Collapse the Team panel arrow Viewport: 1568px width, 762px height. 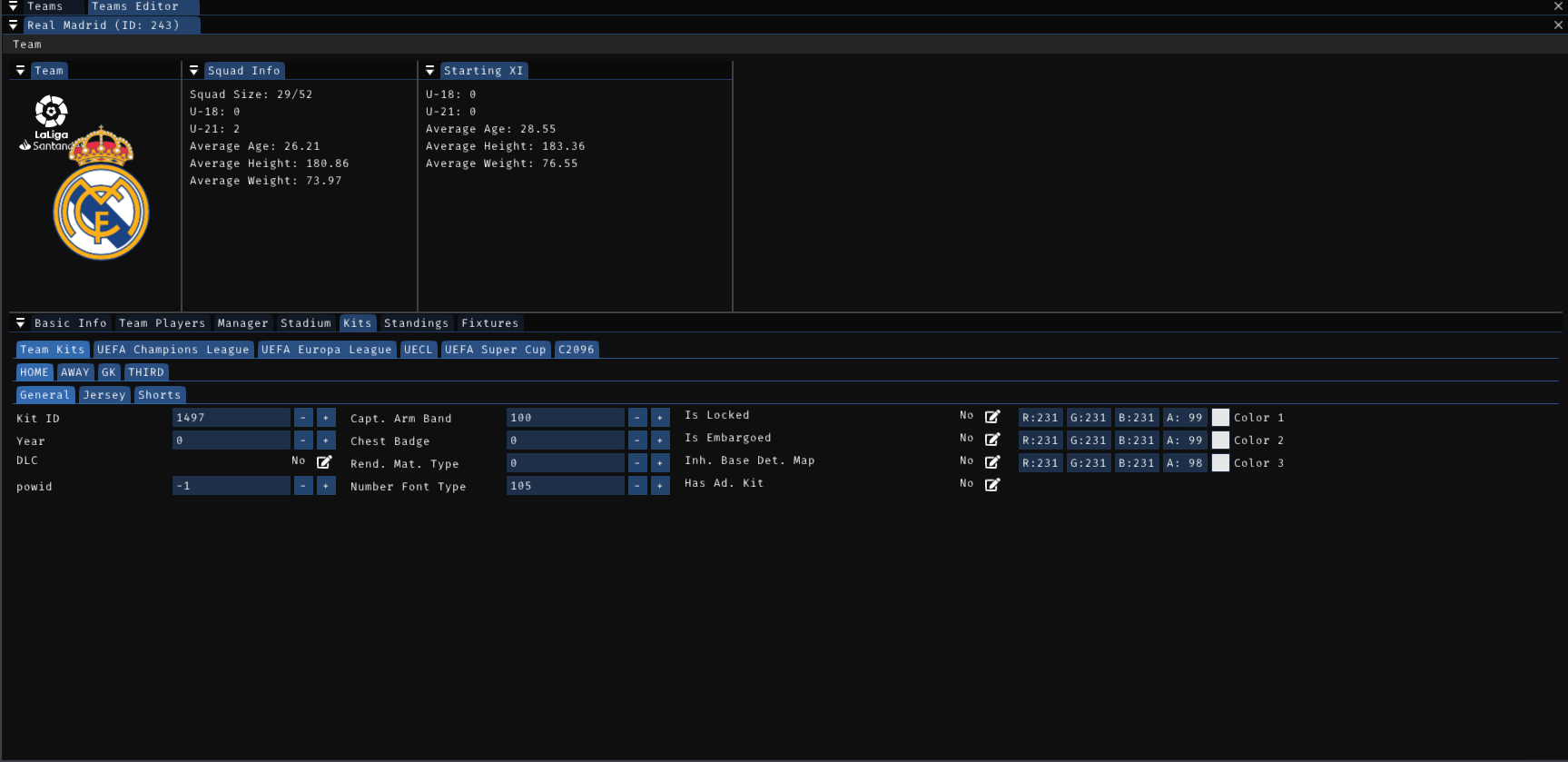click(x=20, y=71)
